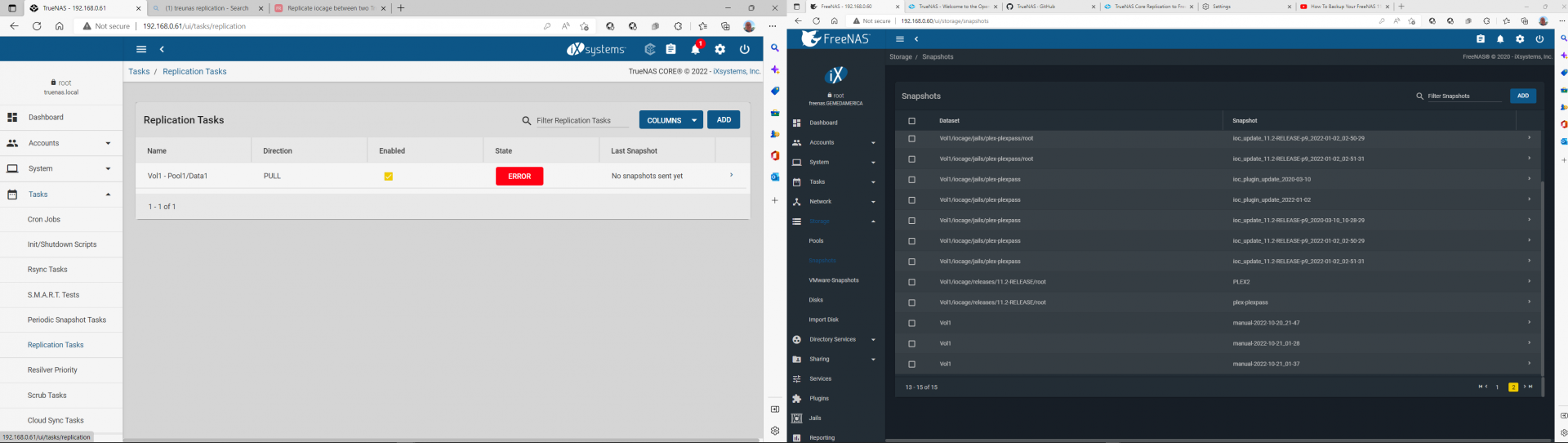Select the plex-plexpass snapshot checkbox
The image size is (1568, 443).
point(912,302)
